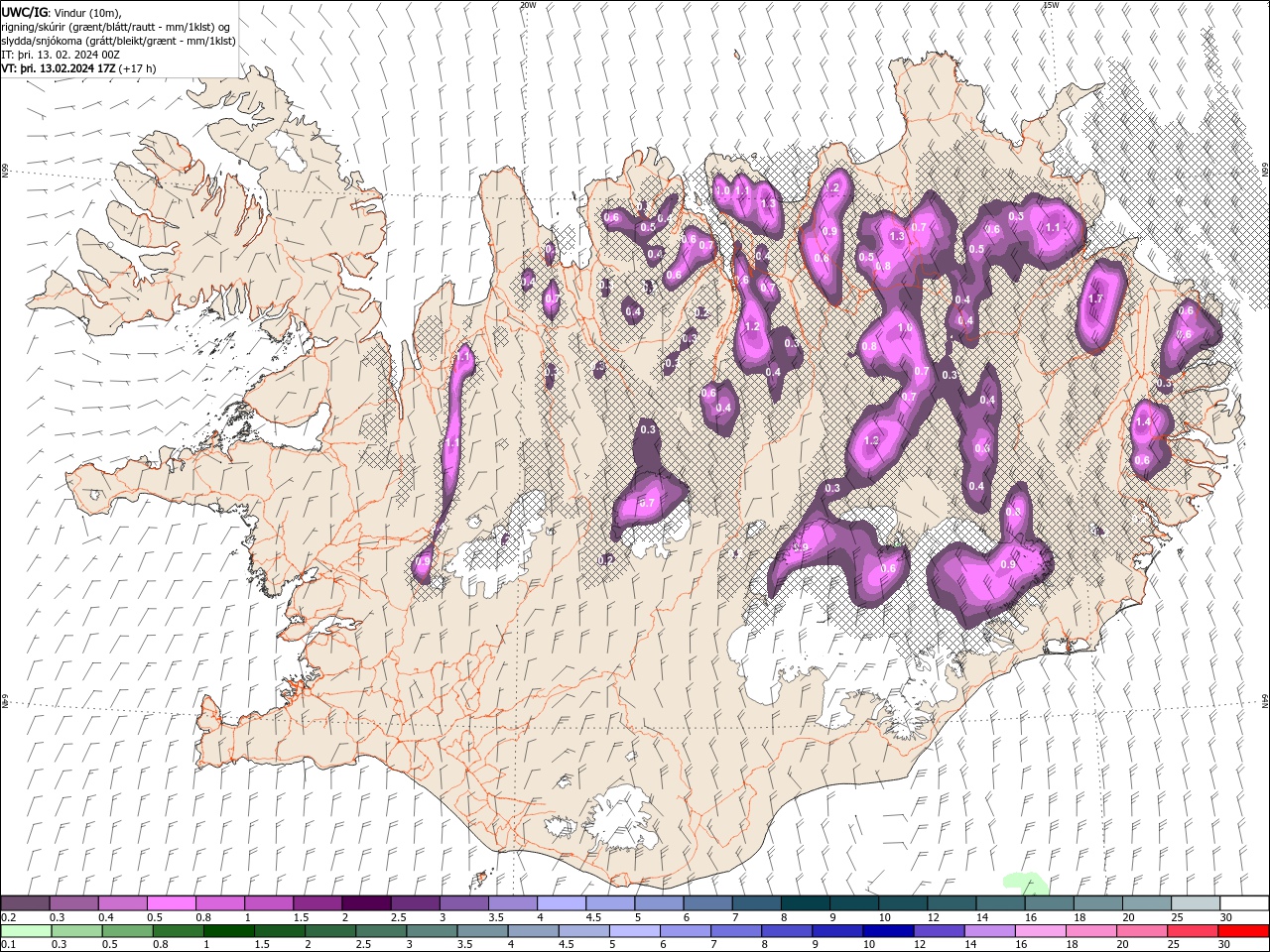This screenshot has width=1270, height=952.
Task: Click the 0.4 label in the snow legend
Action: (105, 917)
